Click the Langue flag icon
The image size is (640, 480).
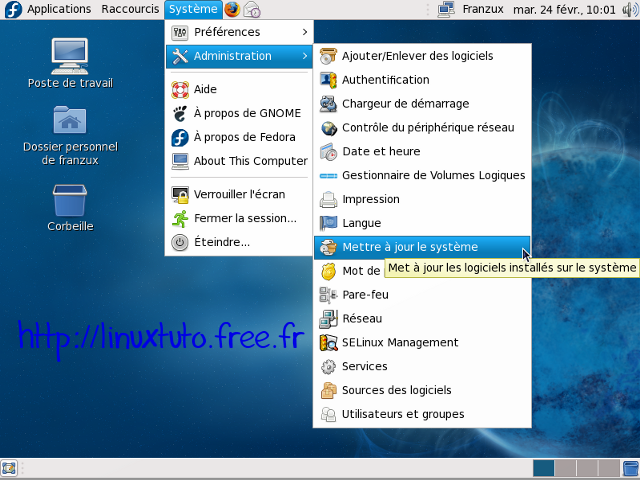point(328,223)
